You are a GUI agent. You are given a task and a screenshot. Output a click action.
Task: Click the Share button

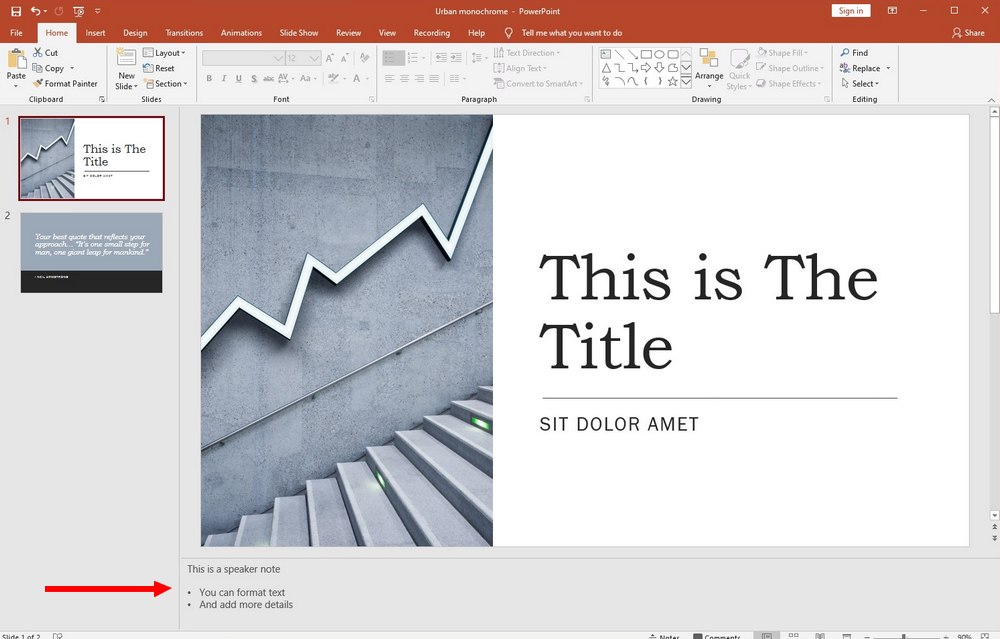point(968,33)
